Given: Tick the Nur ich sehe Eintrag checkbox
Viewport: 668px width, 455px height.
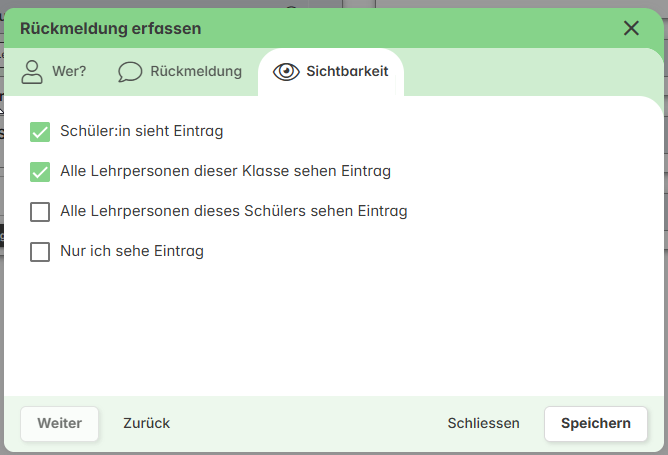Looking at the screenshot, I should coord(40,252).
